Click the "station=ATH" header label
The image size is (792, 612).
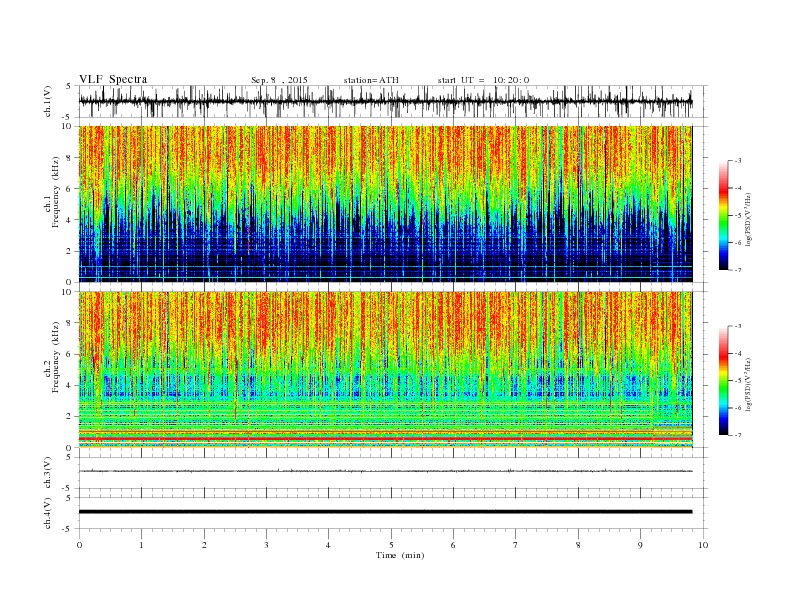pos(371,80)
